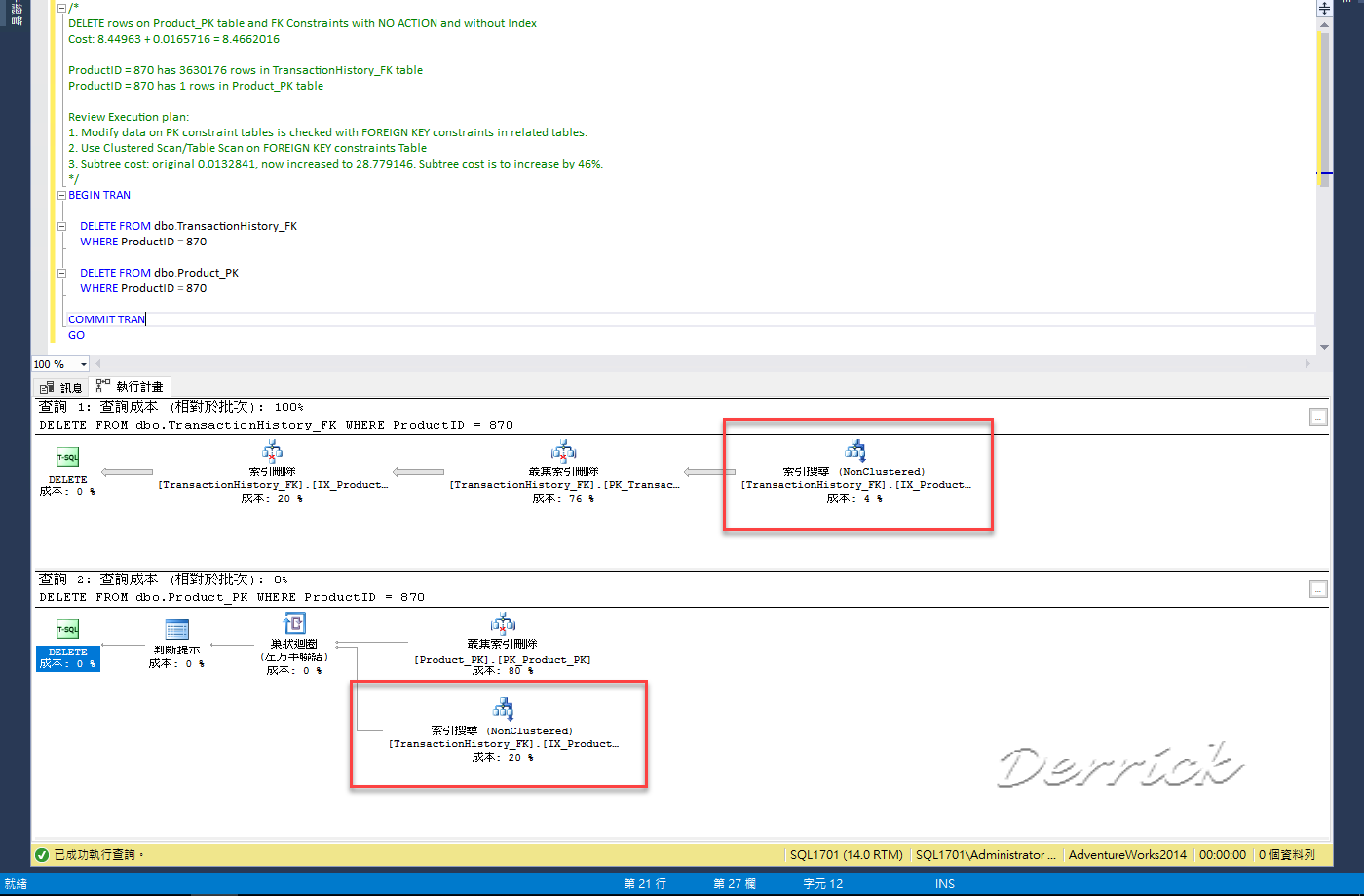Click the highlighted NonClustered 索引搜尋 icon in query 1
This screenshot has height=896, width=1364.
tap(855, 449)
